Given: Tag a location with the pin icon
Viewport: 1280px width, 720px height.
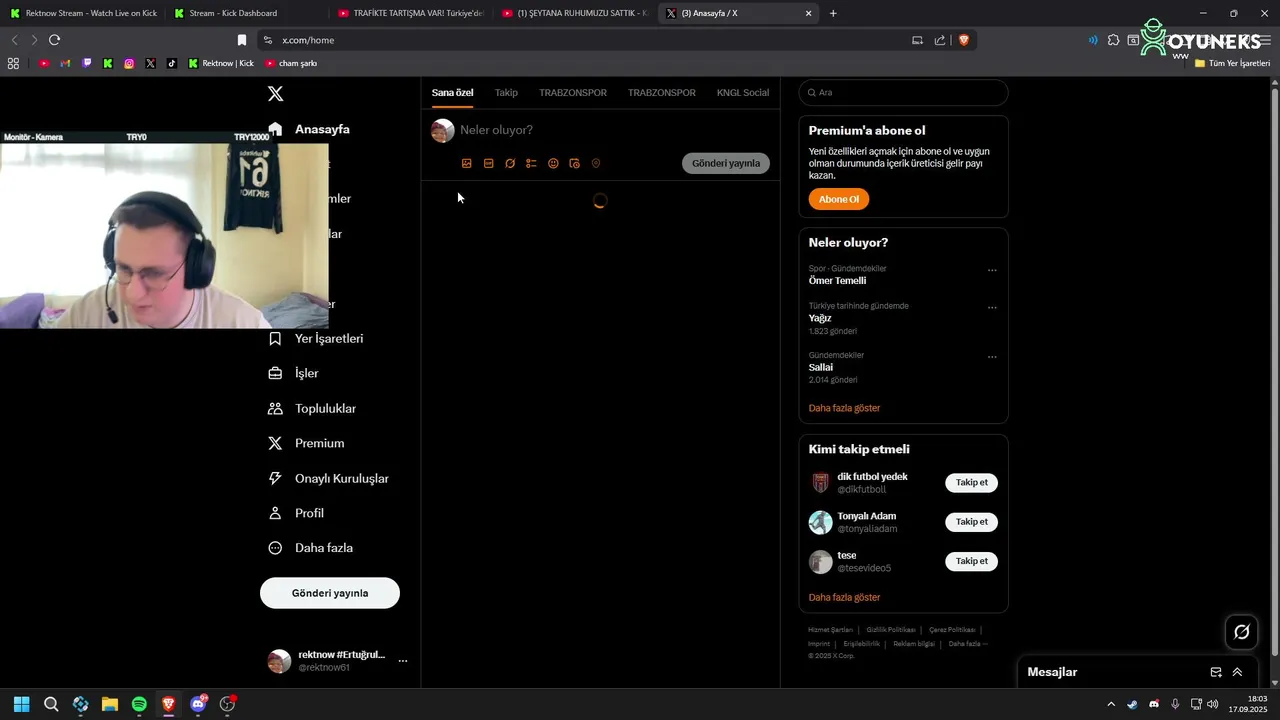Looking at the screenshot, I should coord(596,163).
